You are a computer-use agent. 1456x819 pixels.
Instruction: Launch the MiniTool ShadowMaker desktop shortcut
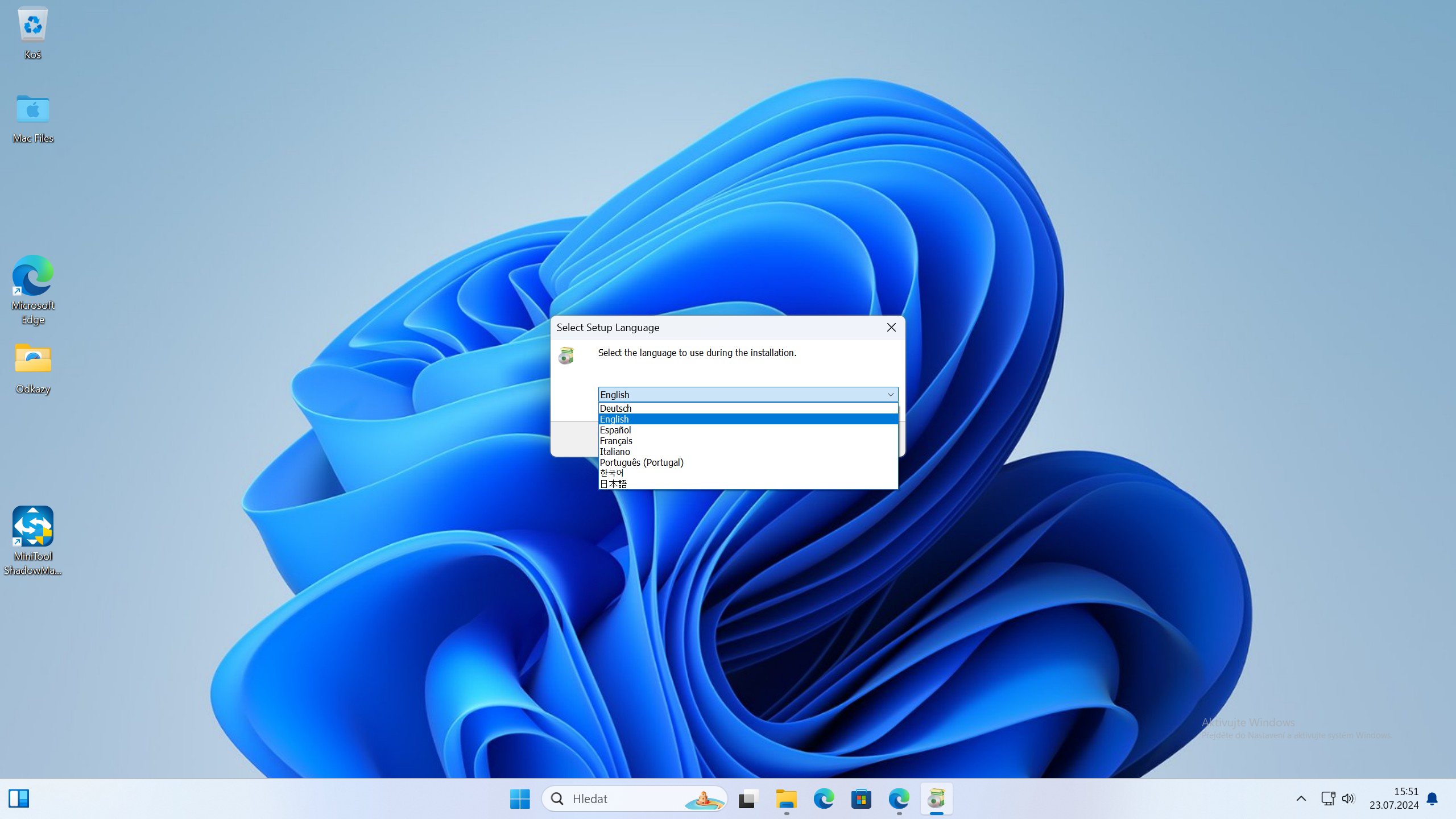tap(32, 527)
